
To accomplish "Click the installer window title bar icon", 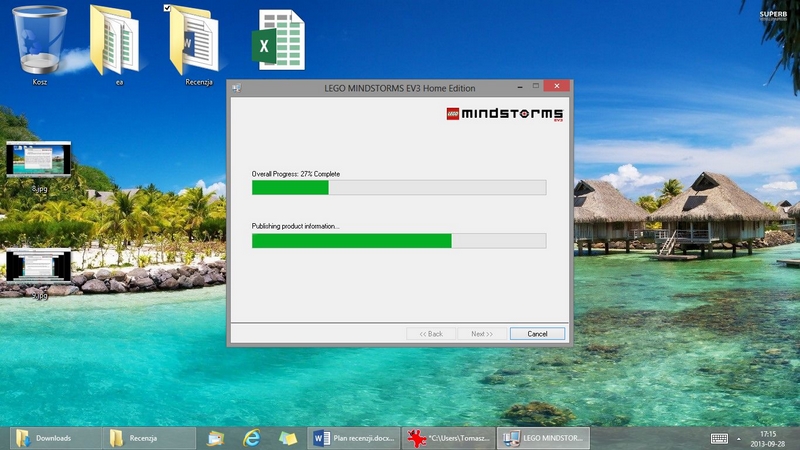I will pos(236,88).
